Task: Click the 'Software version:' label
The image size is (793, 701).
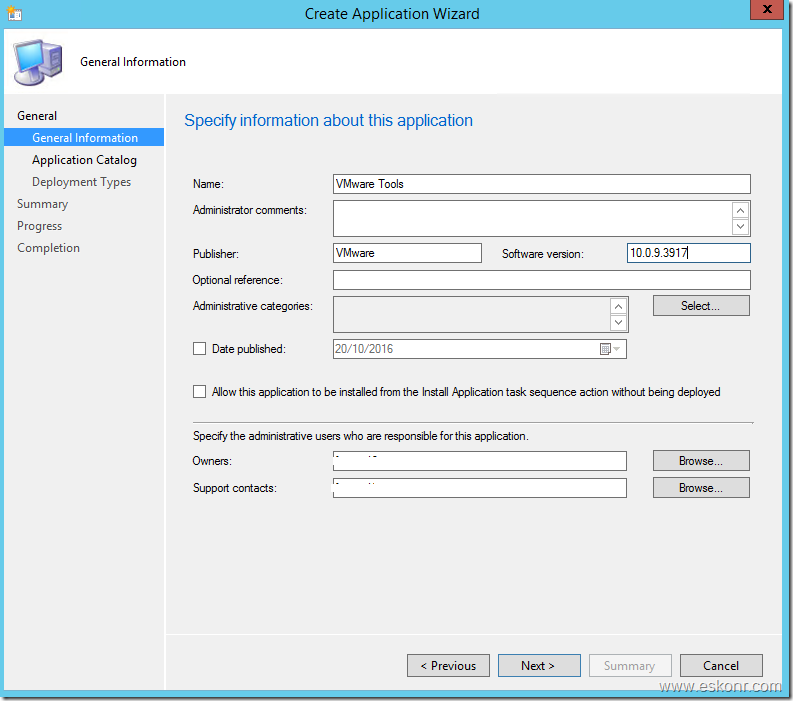Action: pyautogui.click(x=543, y=254)
